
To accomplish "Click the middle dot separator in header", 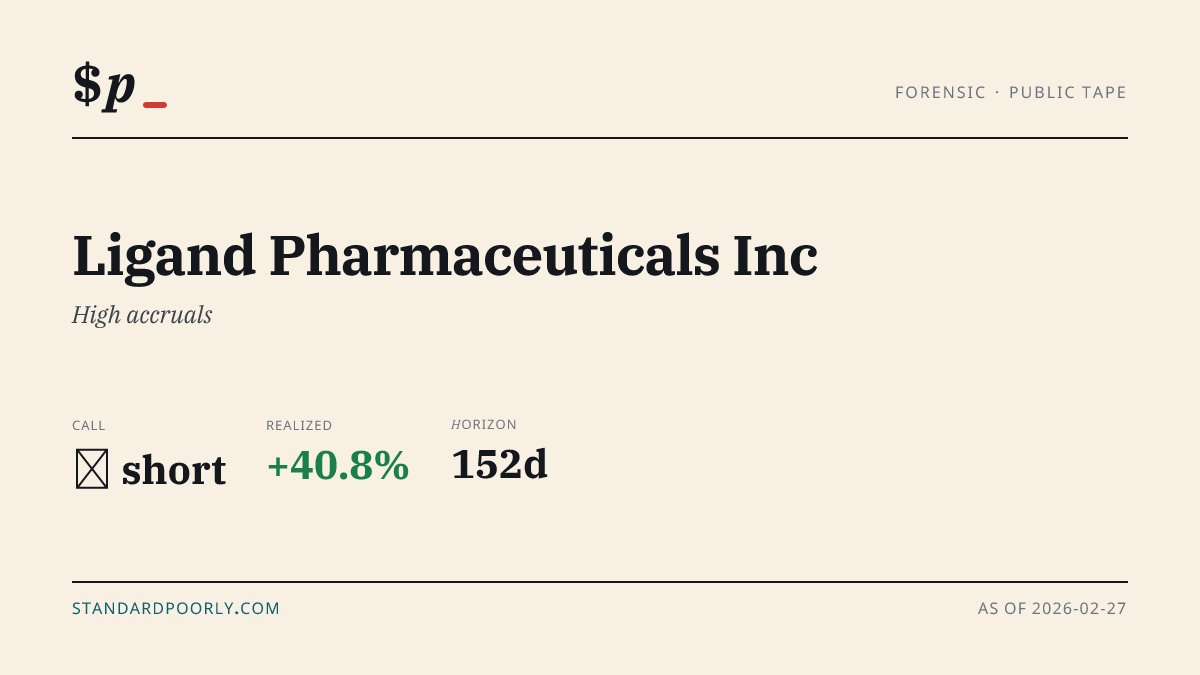I will [997, 93].
